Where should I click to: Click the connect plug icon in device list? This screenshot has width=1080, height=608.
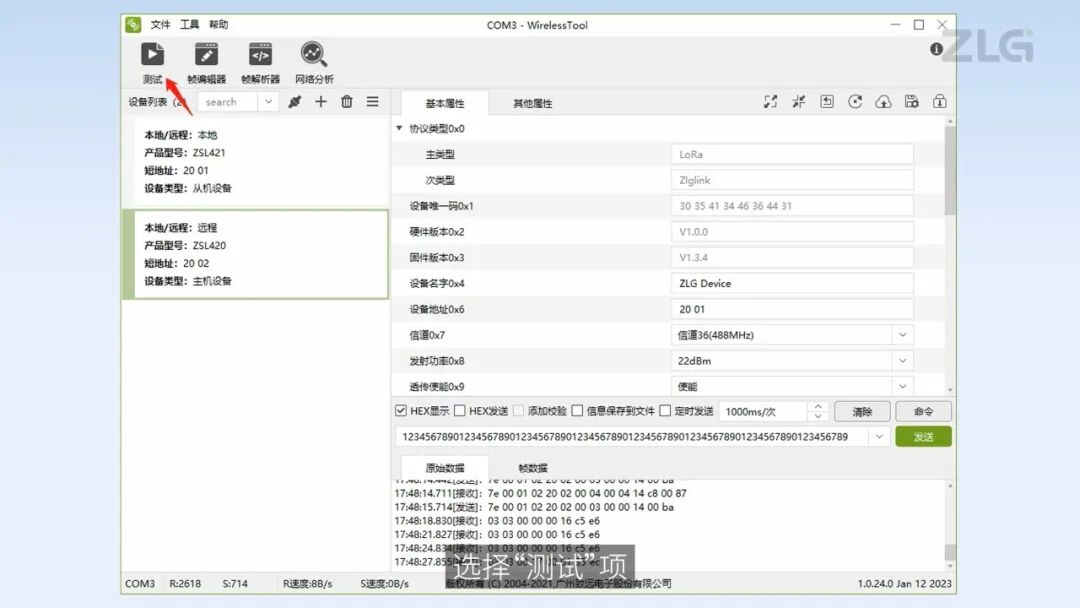pos(295,102)
